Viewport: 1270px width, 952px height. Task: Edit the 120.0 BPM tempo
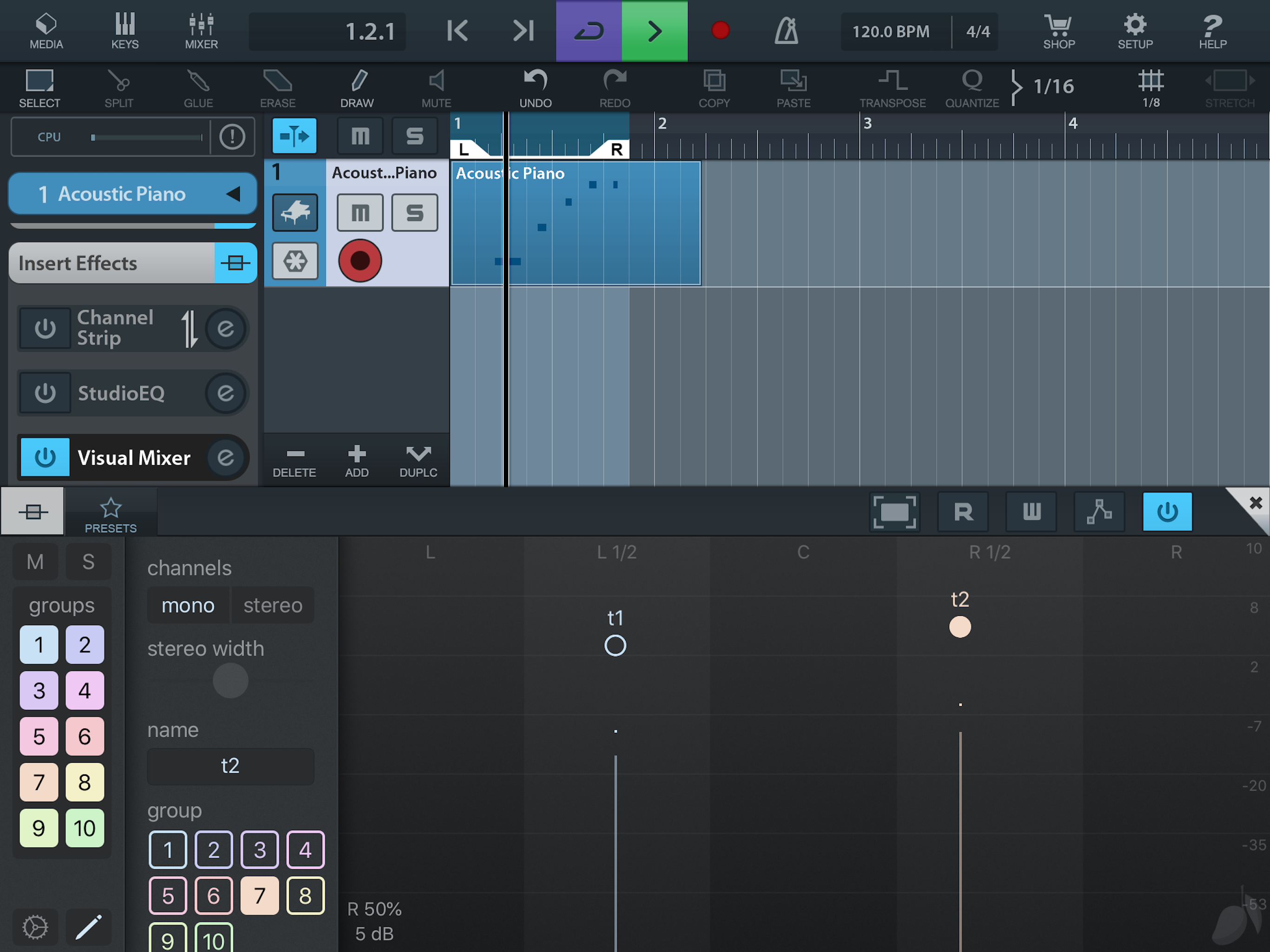click(x=891, y=32)
